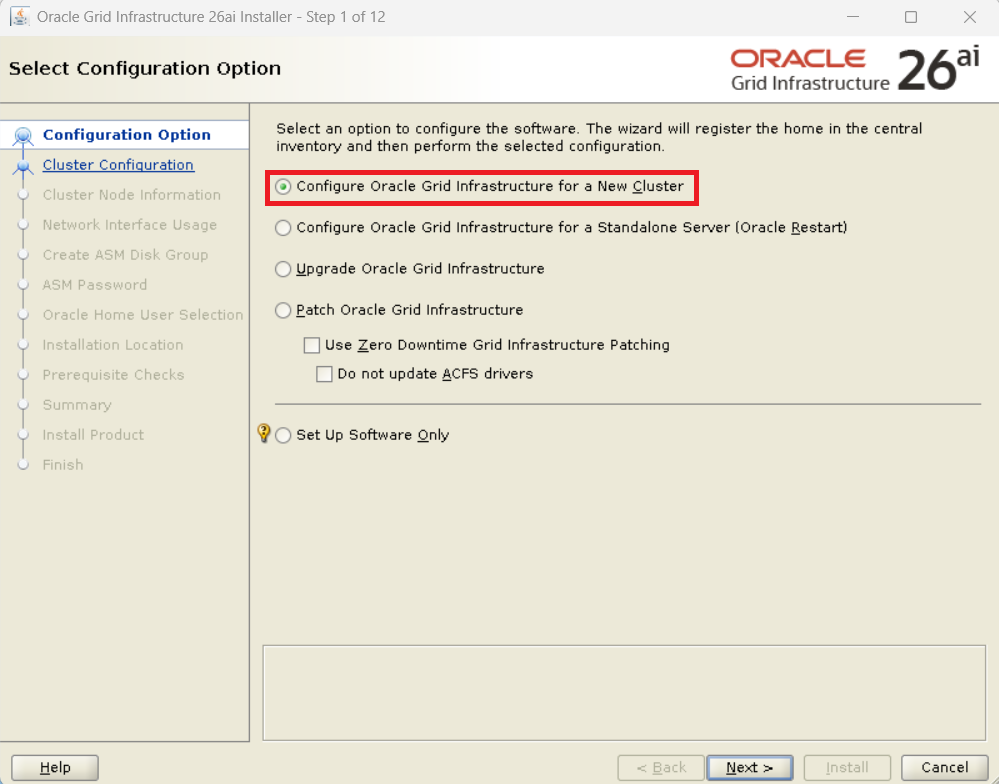999x784 pixels.
Task: Select Configure Grid Infrastructure for a New Cluster
Action: tap(284, 187)
